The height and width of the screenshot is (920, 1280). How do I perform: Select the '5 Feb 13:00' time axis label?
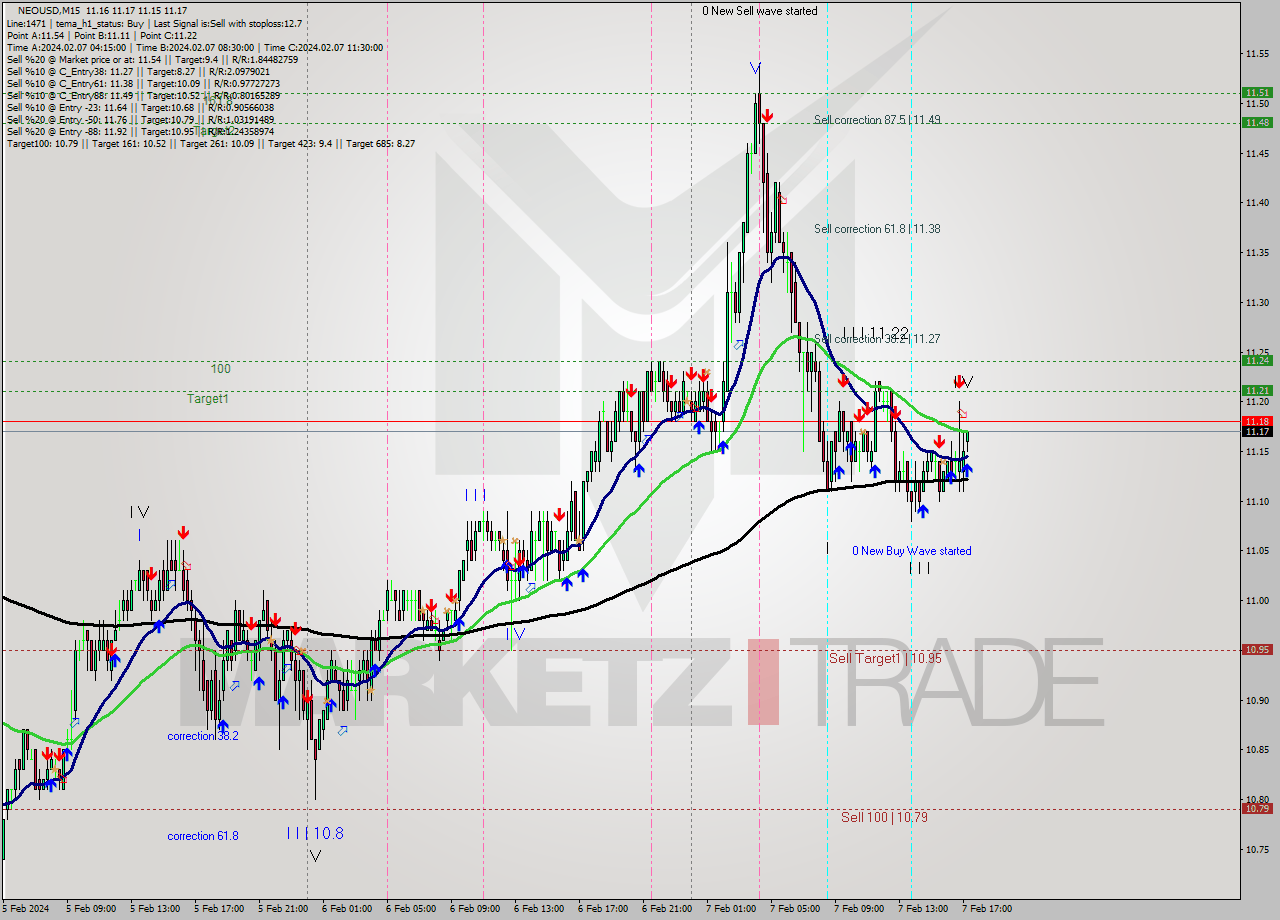(x=155, y=909)
